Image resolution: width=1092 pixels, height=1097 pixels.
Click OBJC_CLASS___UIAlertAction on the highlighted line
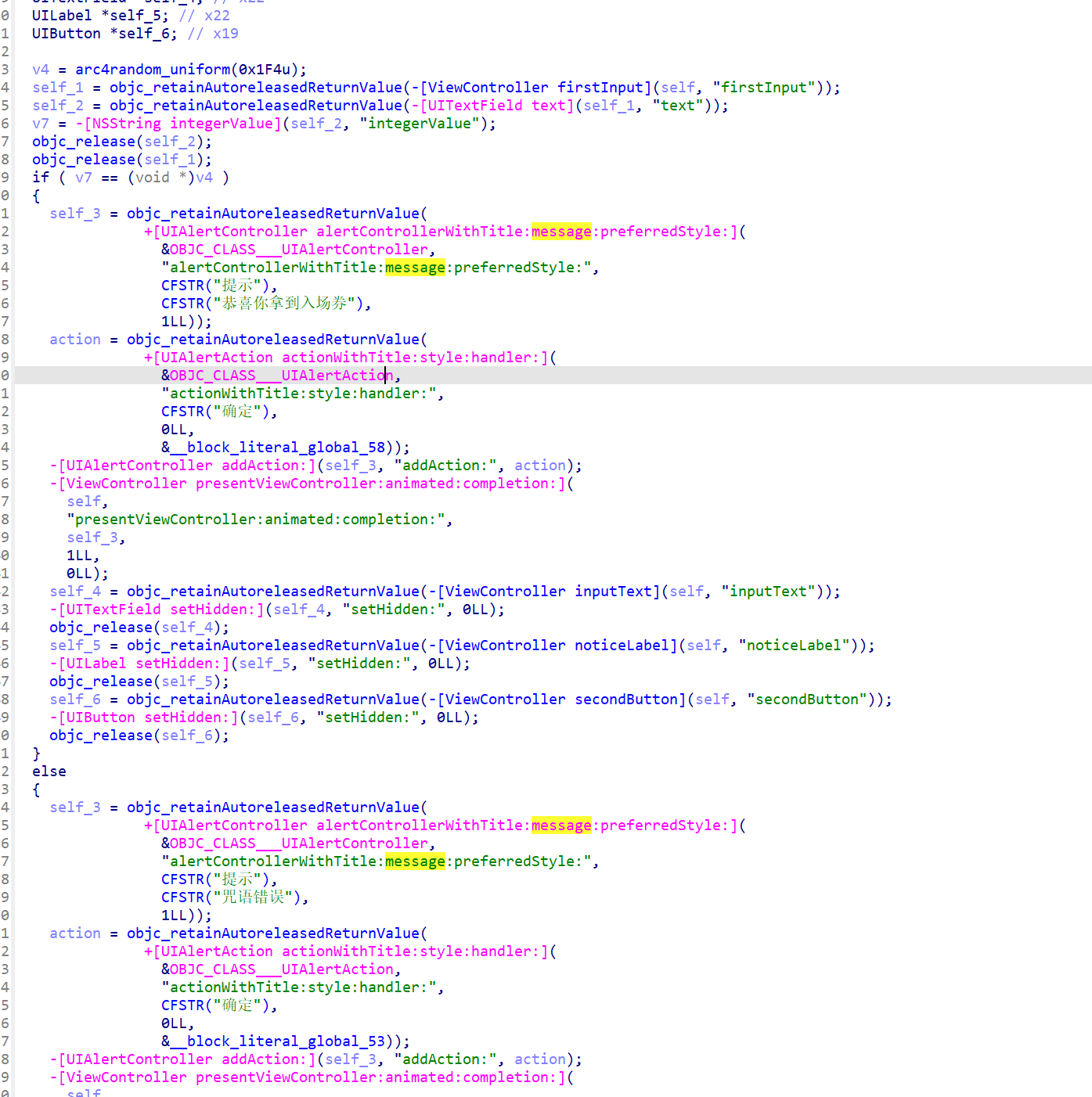[282, 376]
